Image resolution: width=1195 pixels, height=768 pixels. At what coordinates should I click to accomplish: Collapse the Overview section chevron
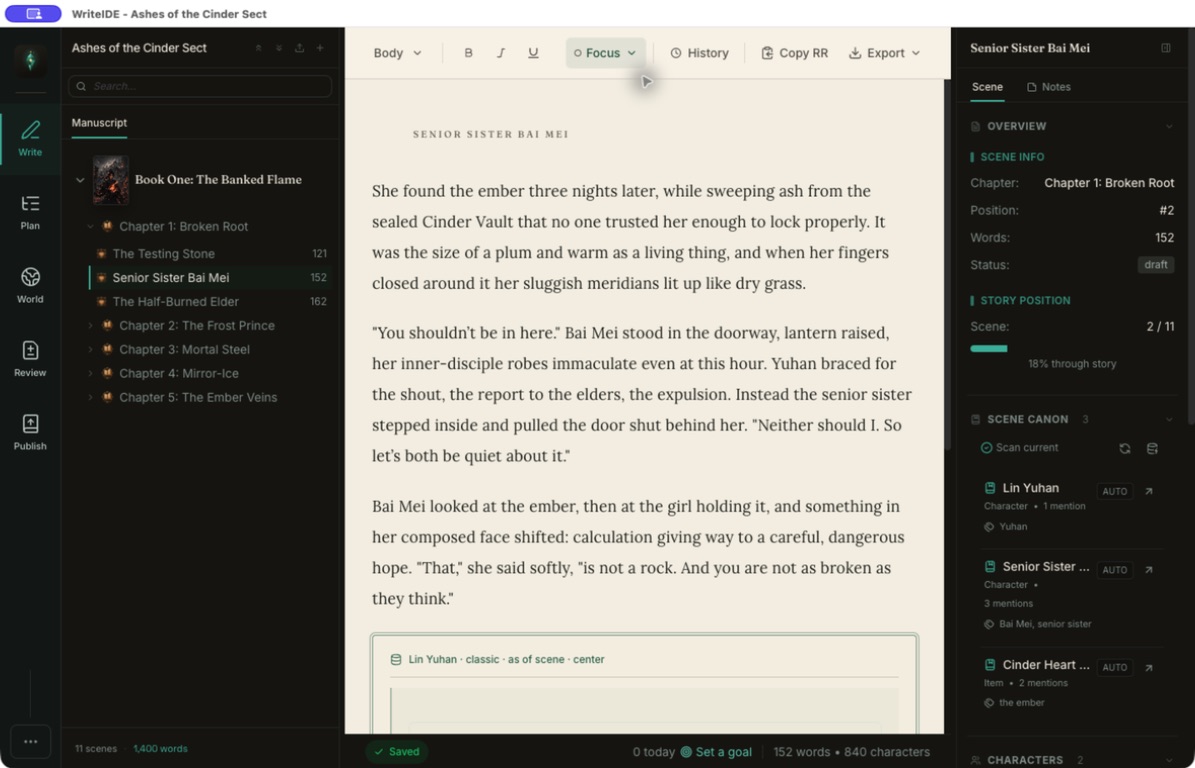click(x=1169, y=126)
